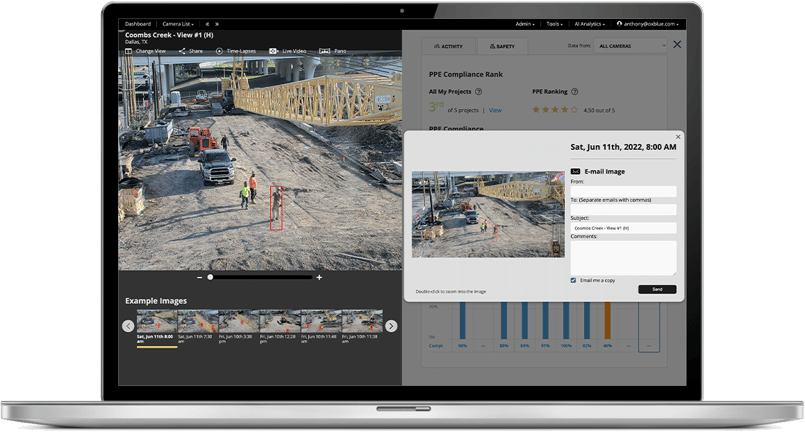This screenshot has width=805, height=436.
Task: Open the Share option
Action: point(190,51)
